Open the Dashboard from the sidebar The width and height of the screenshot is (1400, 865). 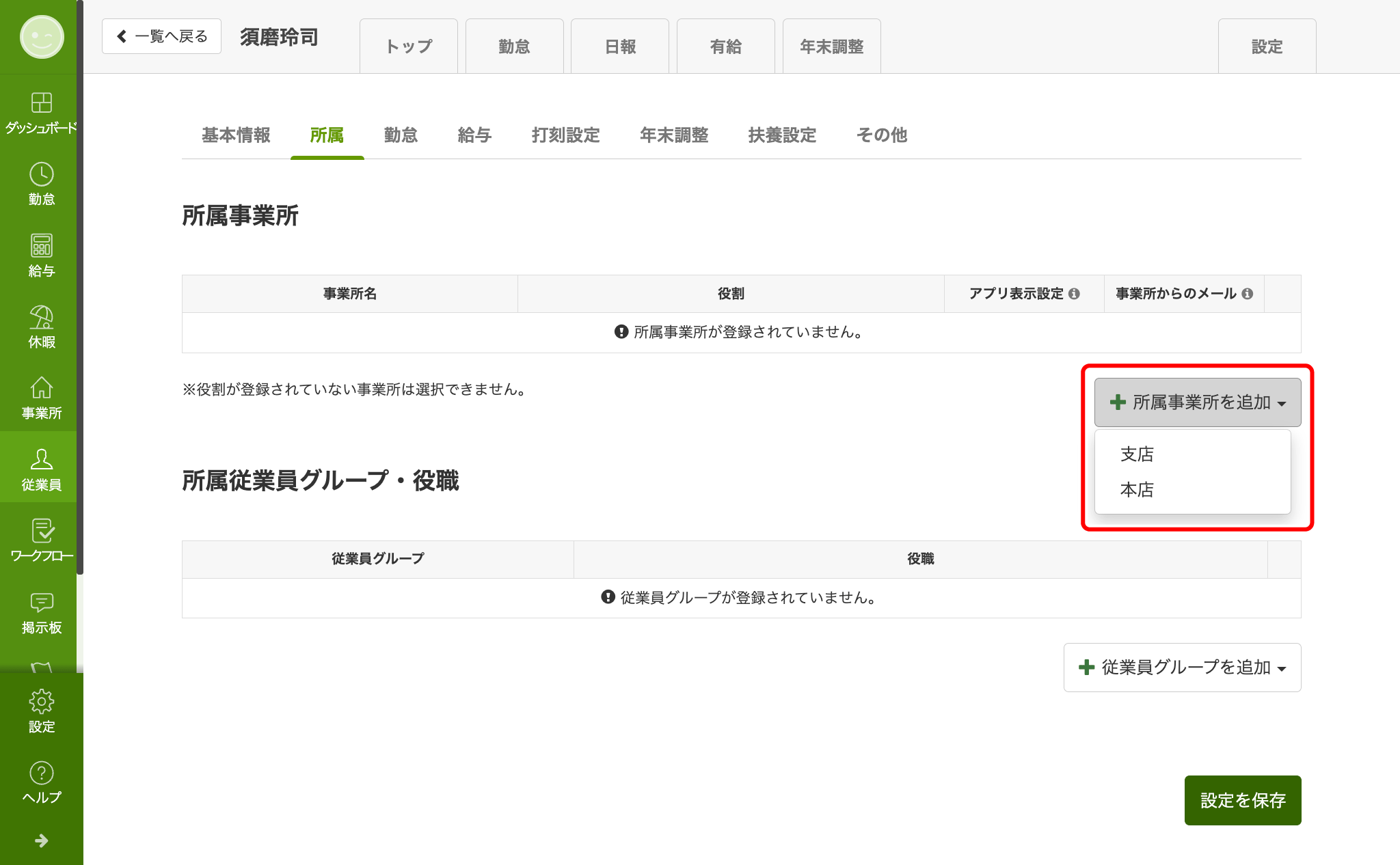[x=41, y=112]
